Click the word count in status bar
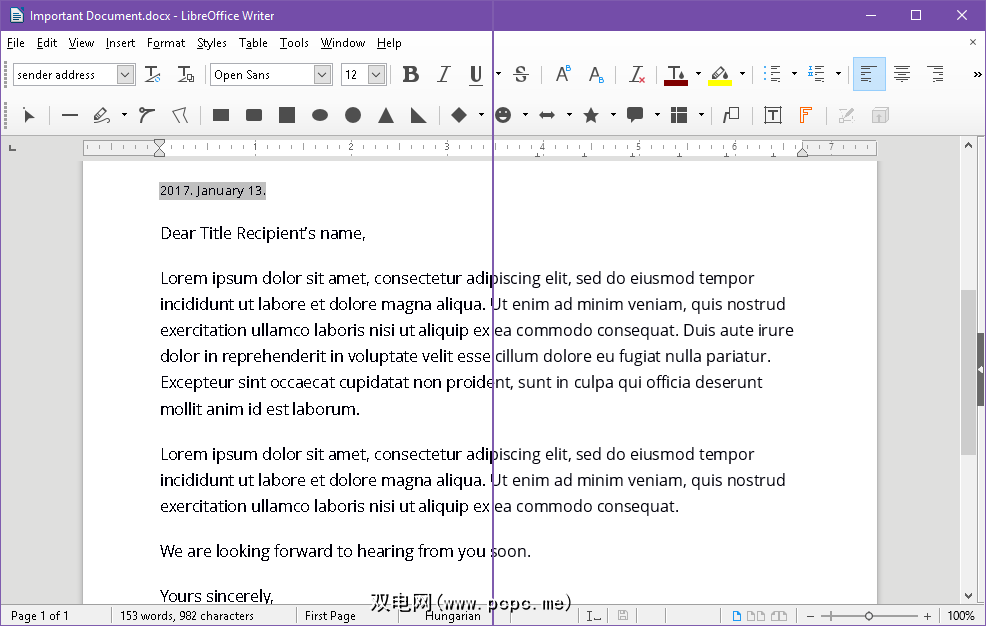The width and height of the screenshot is (986, 626). [187, 616]
